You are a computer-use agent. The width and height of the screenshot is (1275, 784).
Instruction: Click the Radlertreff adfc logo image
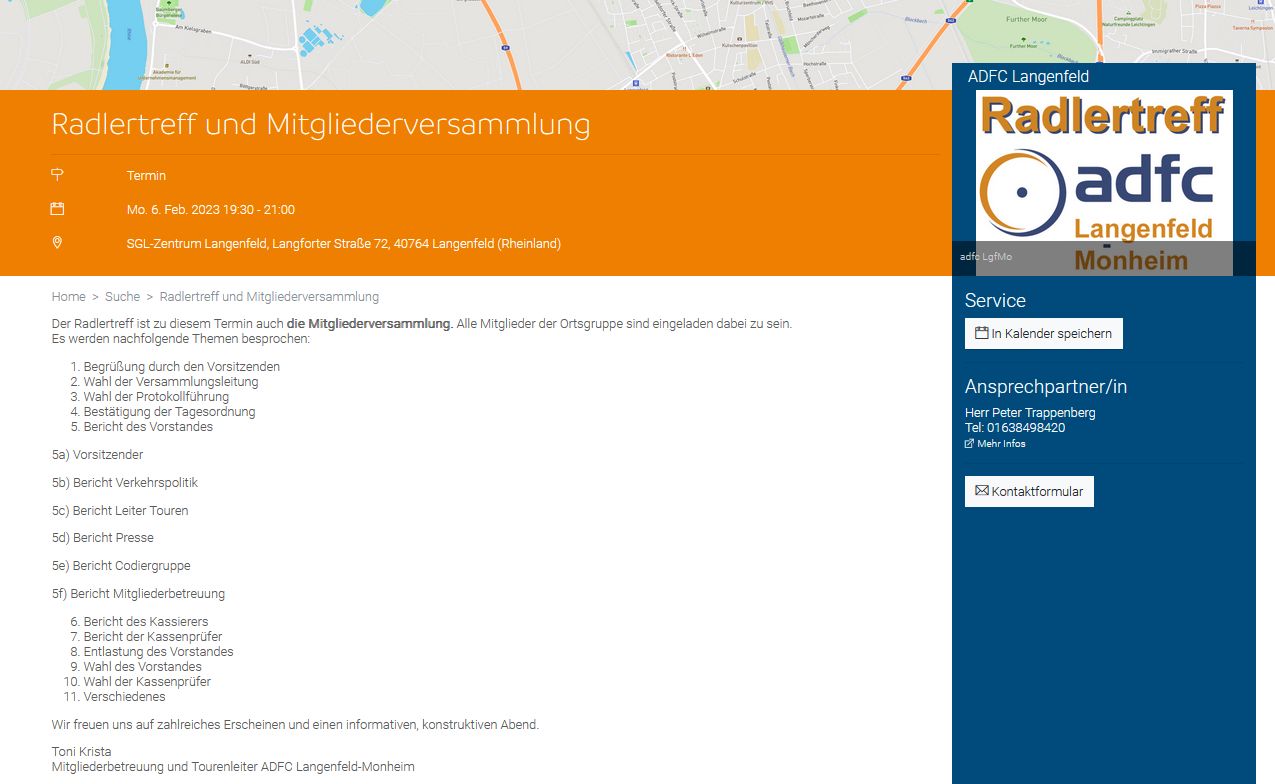point(1104,182)
